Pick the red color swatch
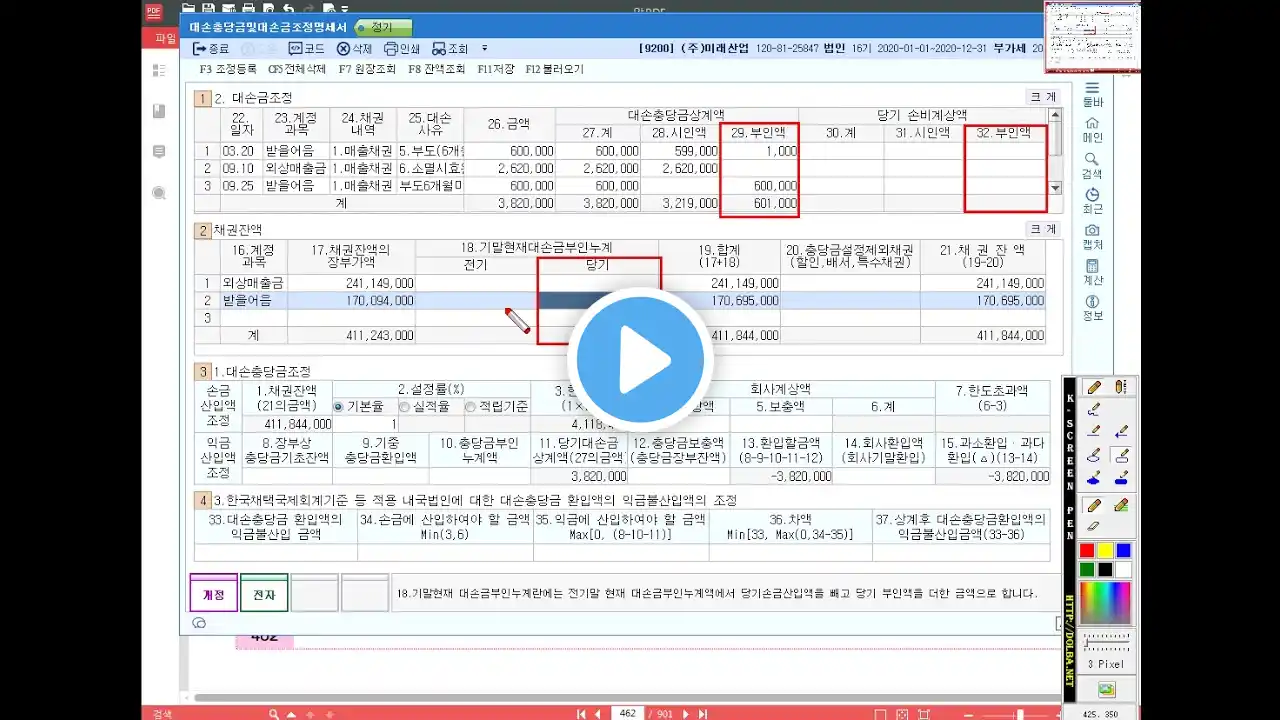Screen dimensions: 1280x720 coord(1087,550)
